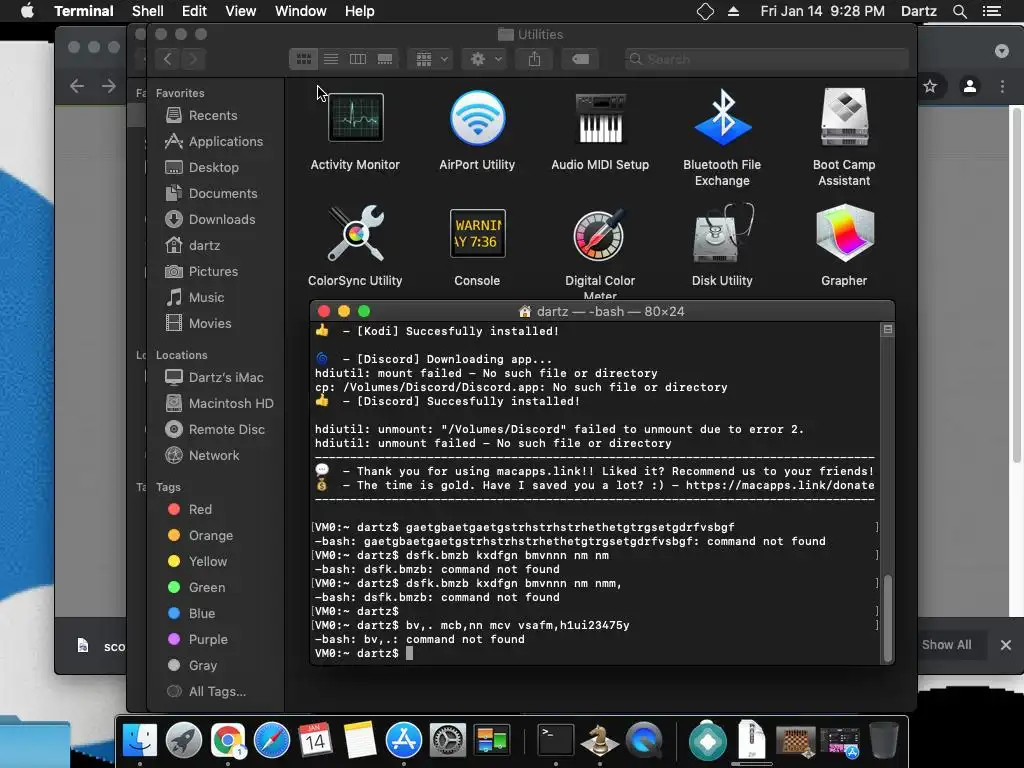Open Calendar from the Dock
This screenshot has height=768, width=1024.
(x=315, y=741)
